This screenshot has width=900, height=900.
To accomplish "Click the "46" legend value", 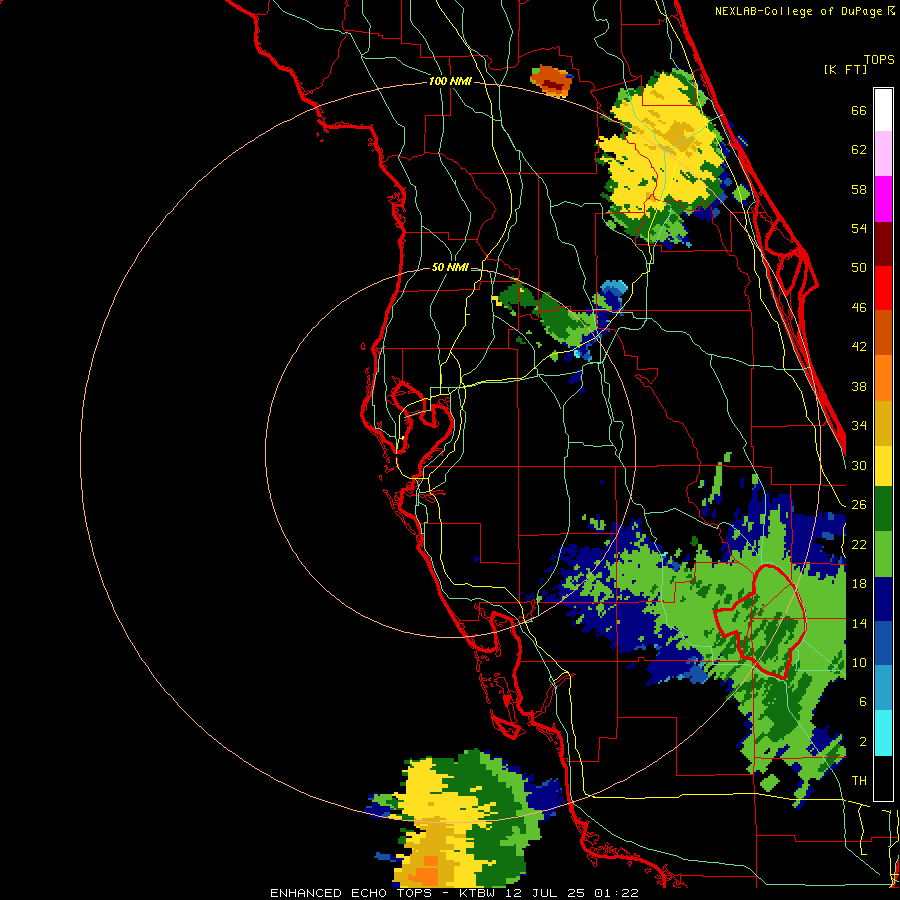I will [x=859, y=308].
